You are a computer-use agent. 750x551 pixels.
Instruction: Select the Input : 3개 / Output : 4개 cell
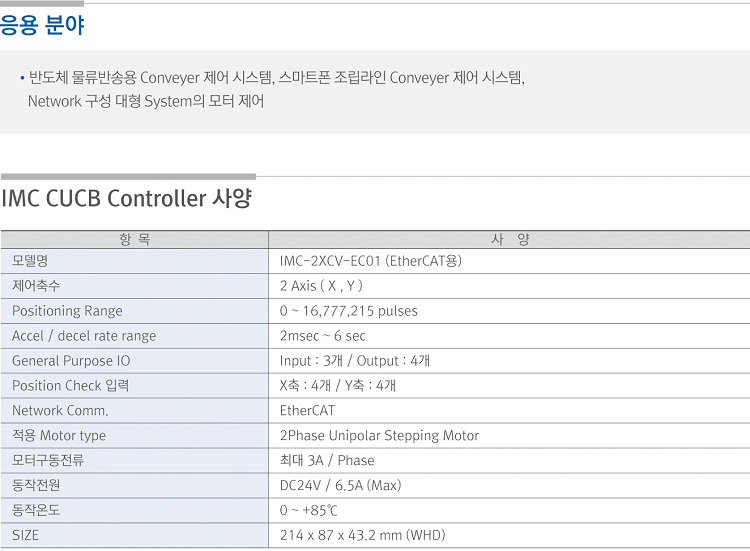355,361
